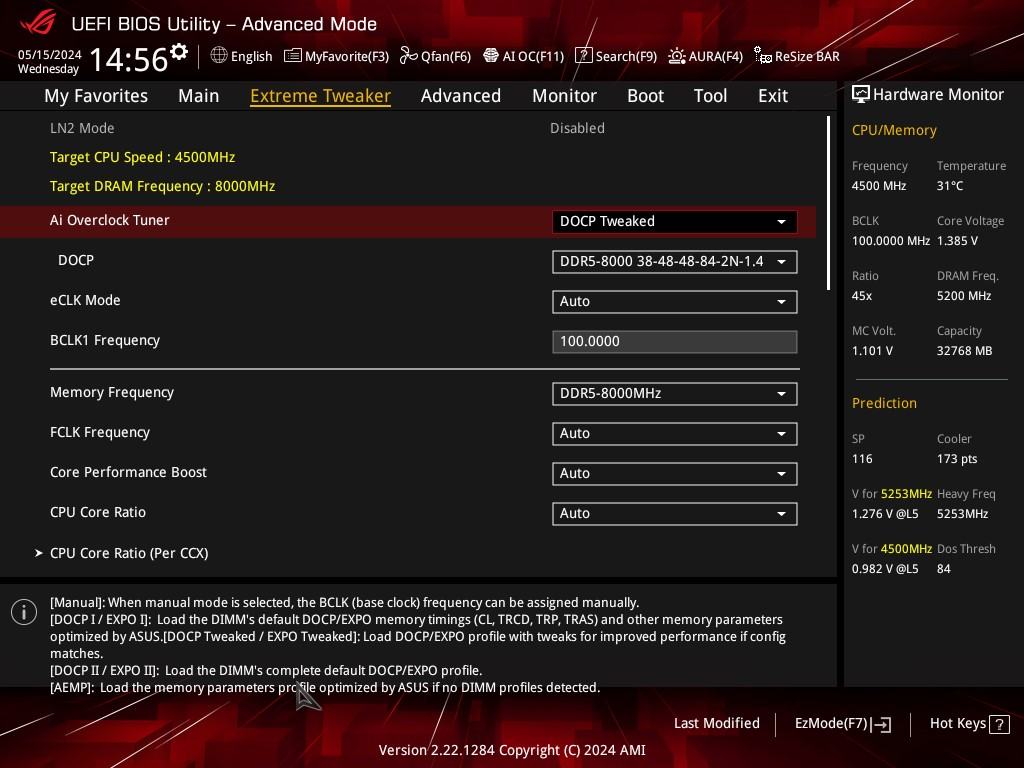This screenshot has height=768, width=1024.
Task: Click the Prediction section heading
Action: [884, 404]
